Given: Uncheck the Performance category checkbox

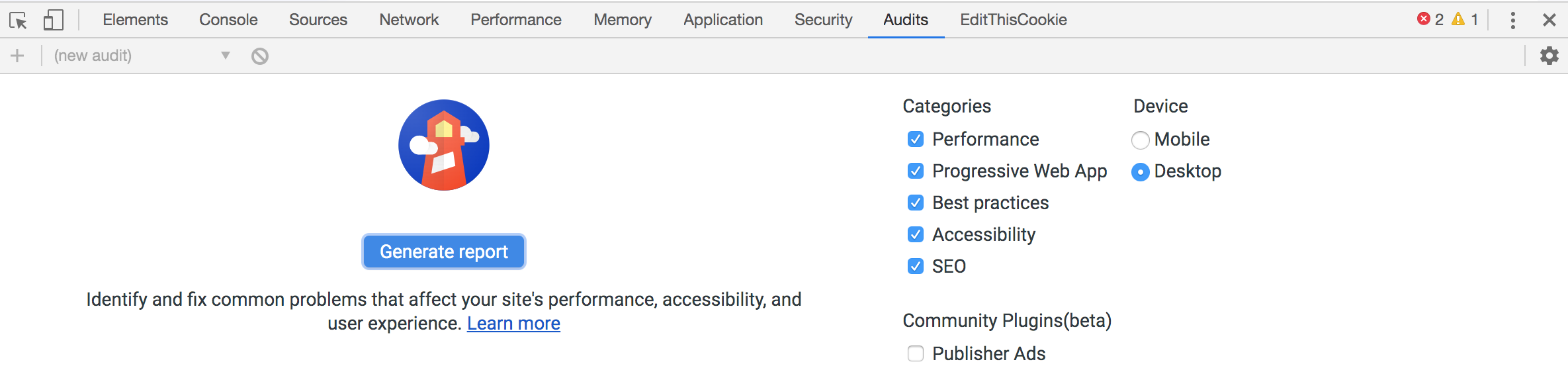Looking at the screenshot, I should (916, 140).
